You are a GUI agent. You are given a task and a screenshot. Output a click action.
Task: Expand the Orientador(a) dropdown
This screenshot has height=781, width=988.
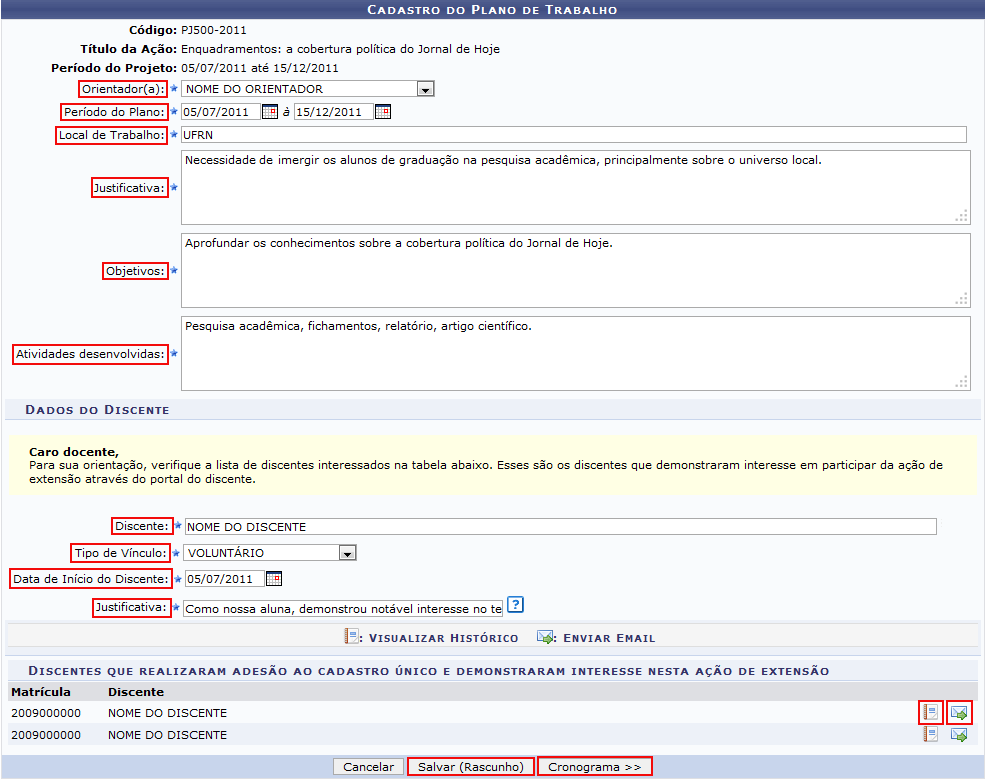coord(425,90)
